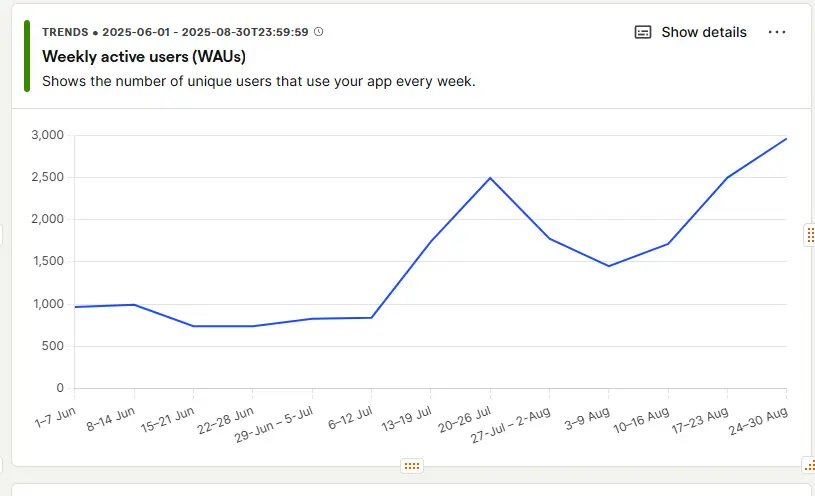Click the line point at 17–23 Aug

click(x=727, y=178)
